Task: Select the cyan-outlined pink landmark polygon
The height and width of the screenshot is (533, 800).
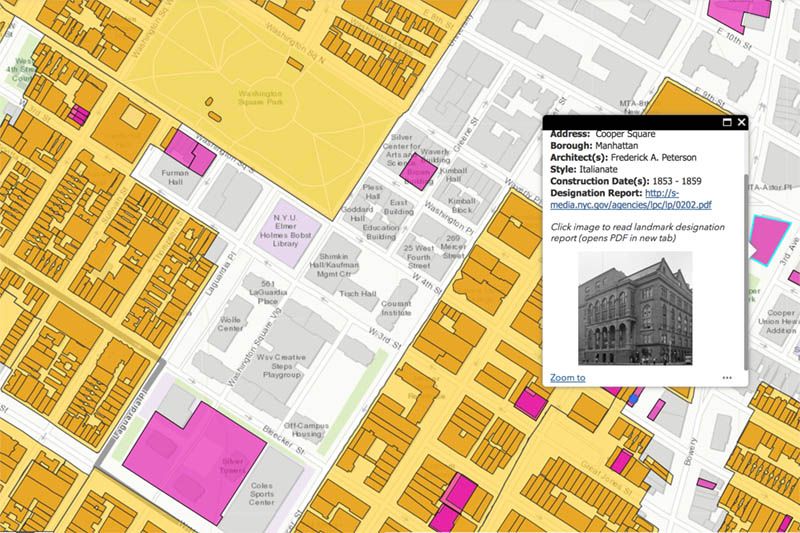Action: (768, 238)
